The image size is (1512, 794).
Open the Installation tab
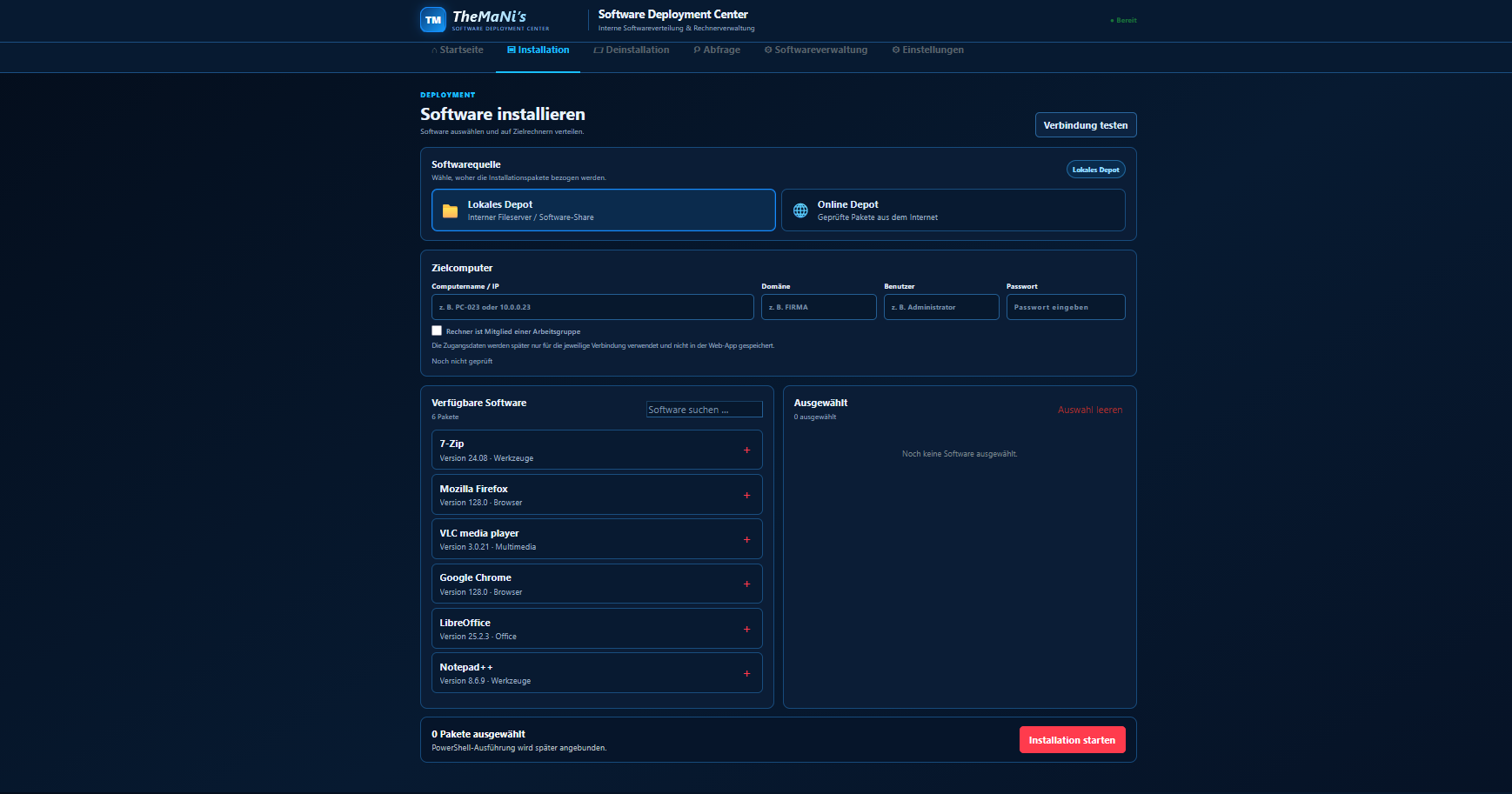pyautogui.click(x=539, y=50)
